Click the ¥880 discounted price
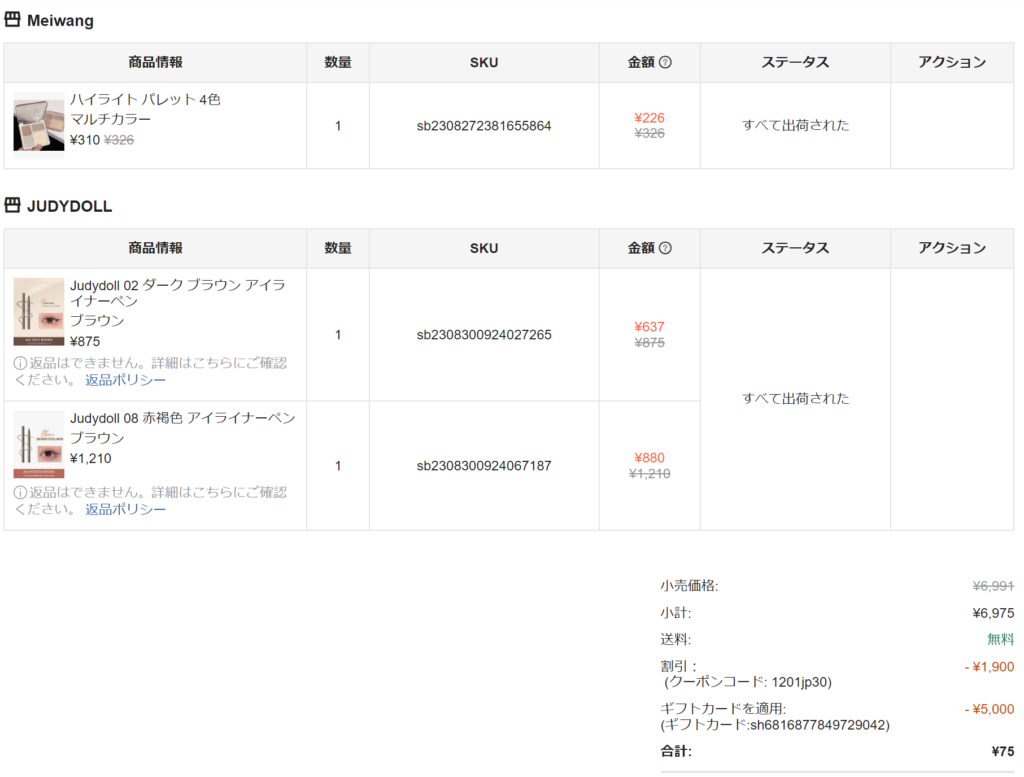The image size is (1024, 777). tap(649, 458)
